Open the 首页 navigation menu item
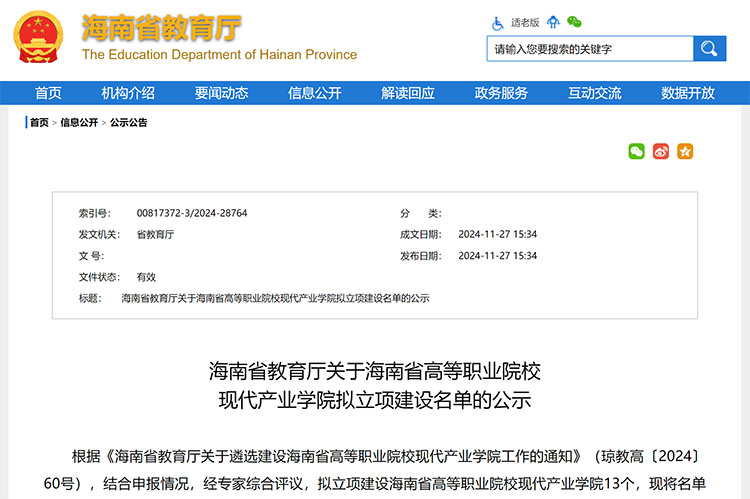This screenshot has width=750, height=499. pyautogui.click(x=48, y=93)
